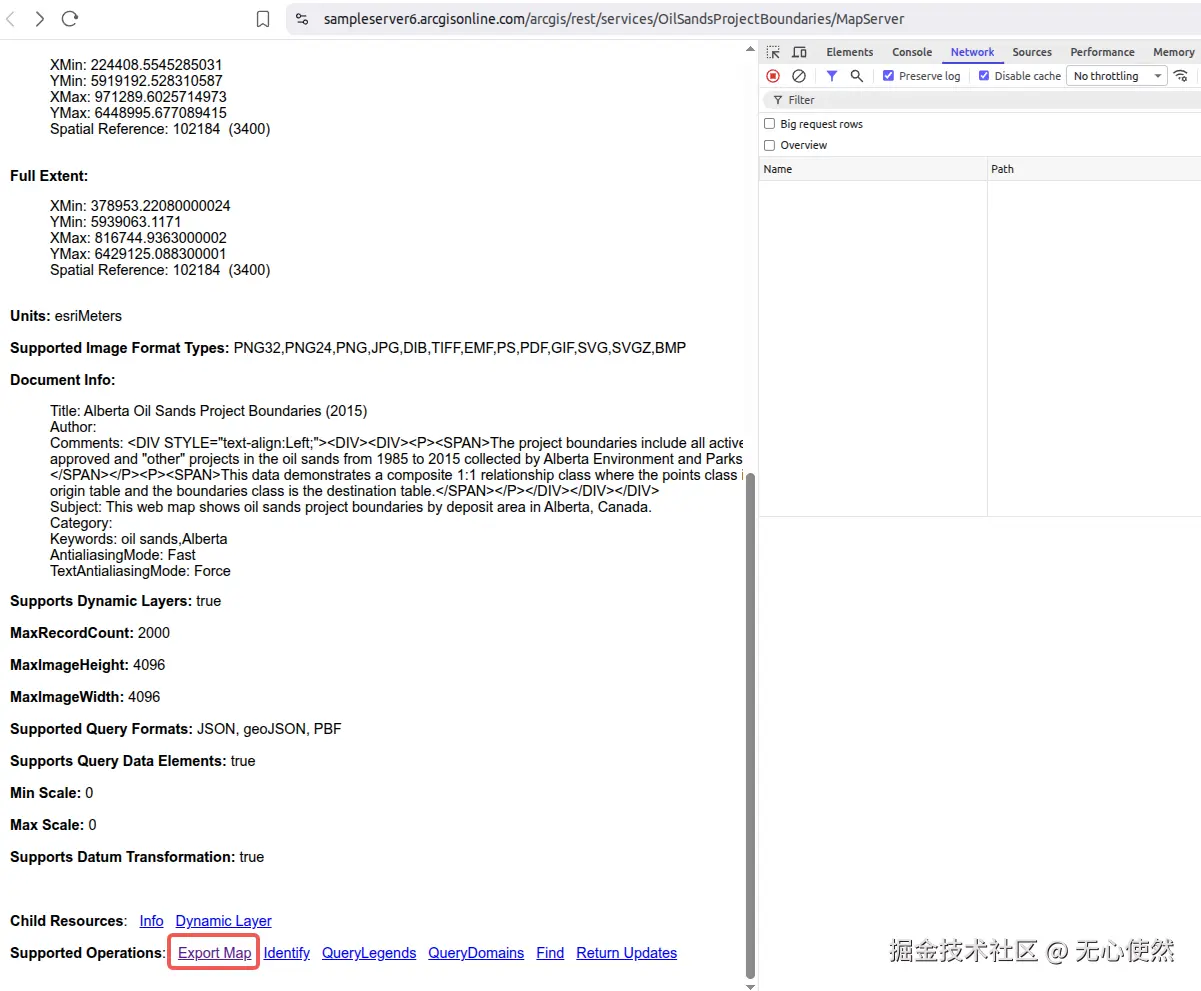Open the QueryDomains link

pyautogui.click(x=476, y=953)
